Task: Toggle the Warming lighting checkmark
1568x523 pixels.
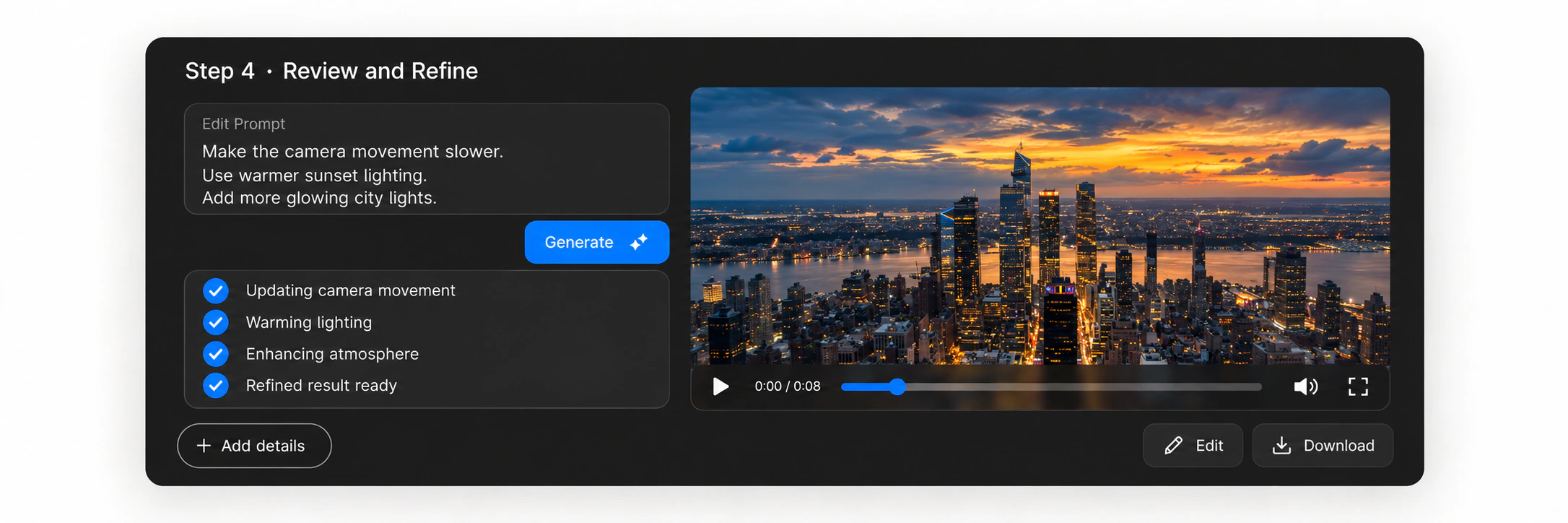Action: point(215,322)
